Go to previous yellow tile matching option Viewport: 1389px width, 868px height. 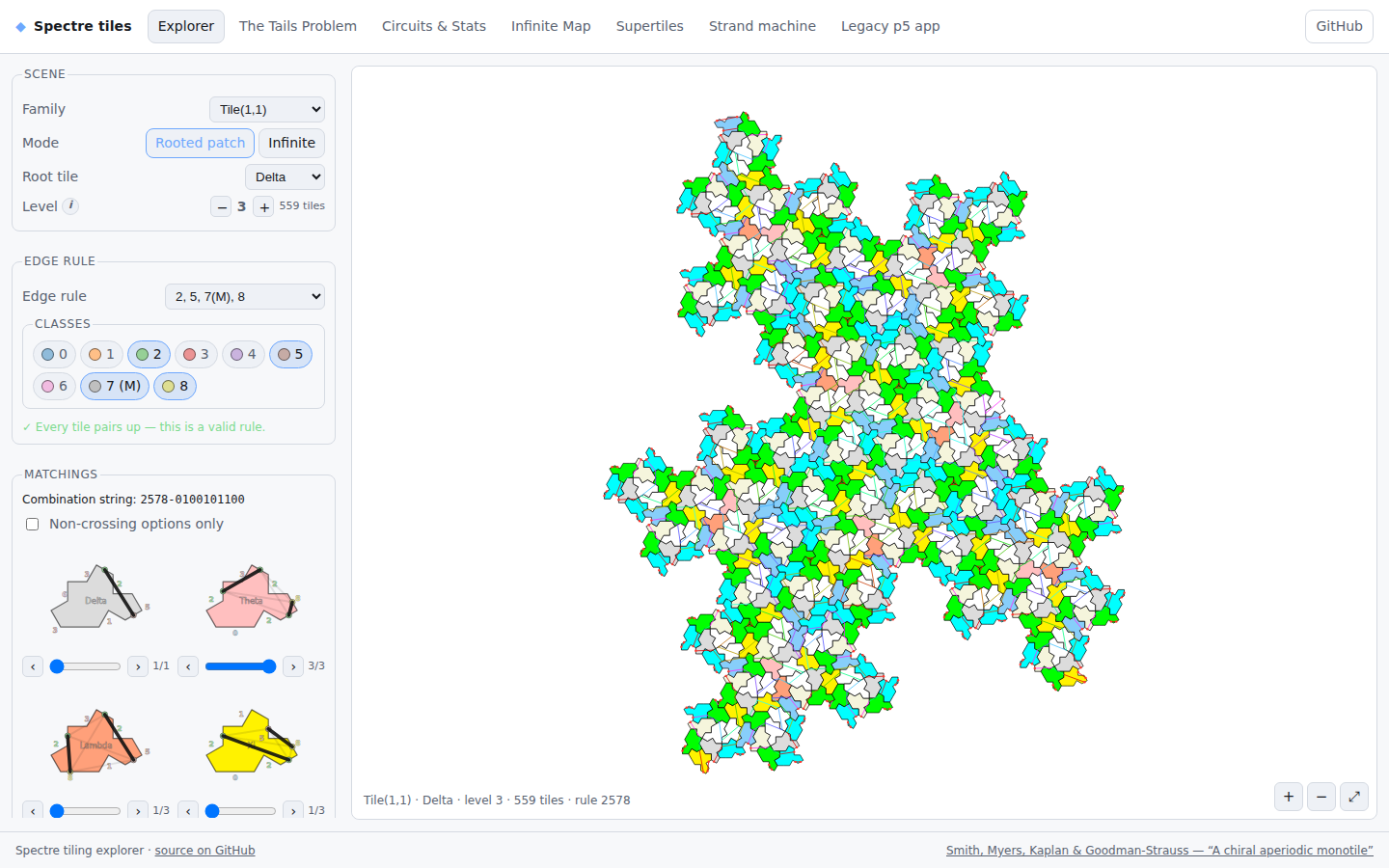(x=188, y=811)
